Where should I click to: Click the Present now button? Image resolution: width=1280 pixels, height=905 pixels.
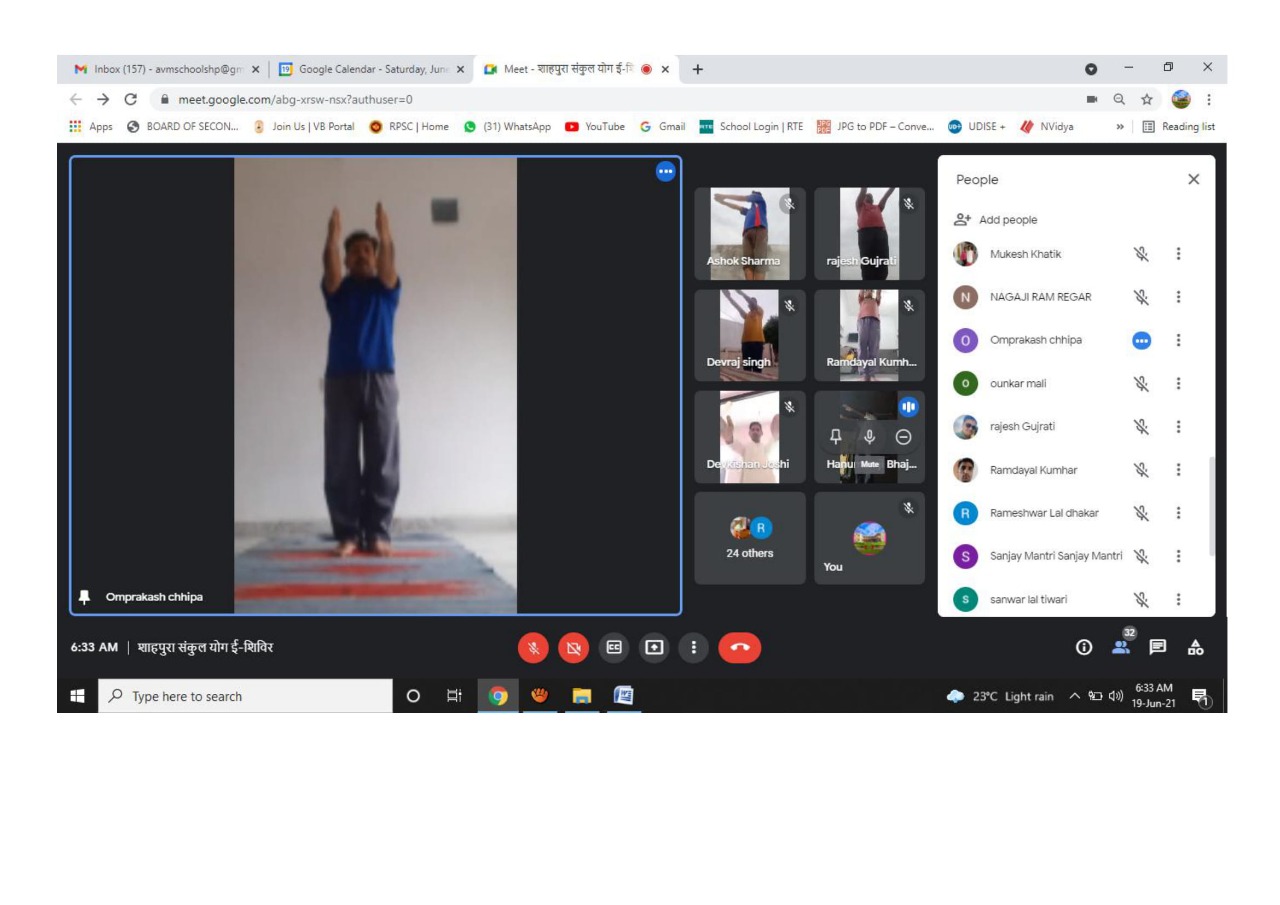click(x=654, y=647)
